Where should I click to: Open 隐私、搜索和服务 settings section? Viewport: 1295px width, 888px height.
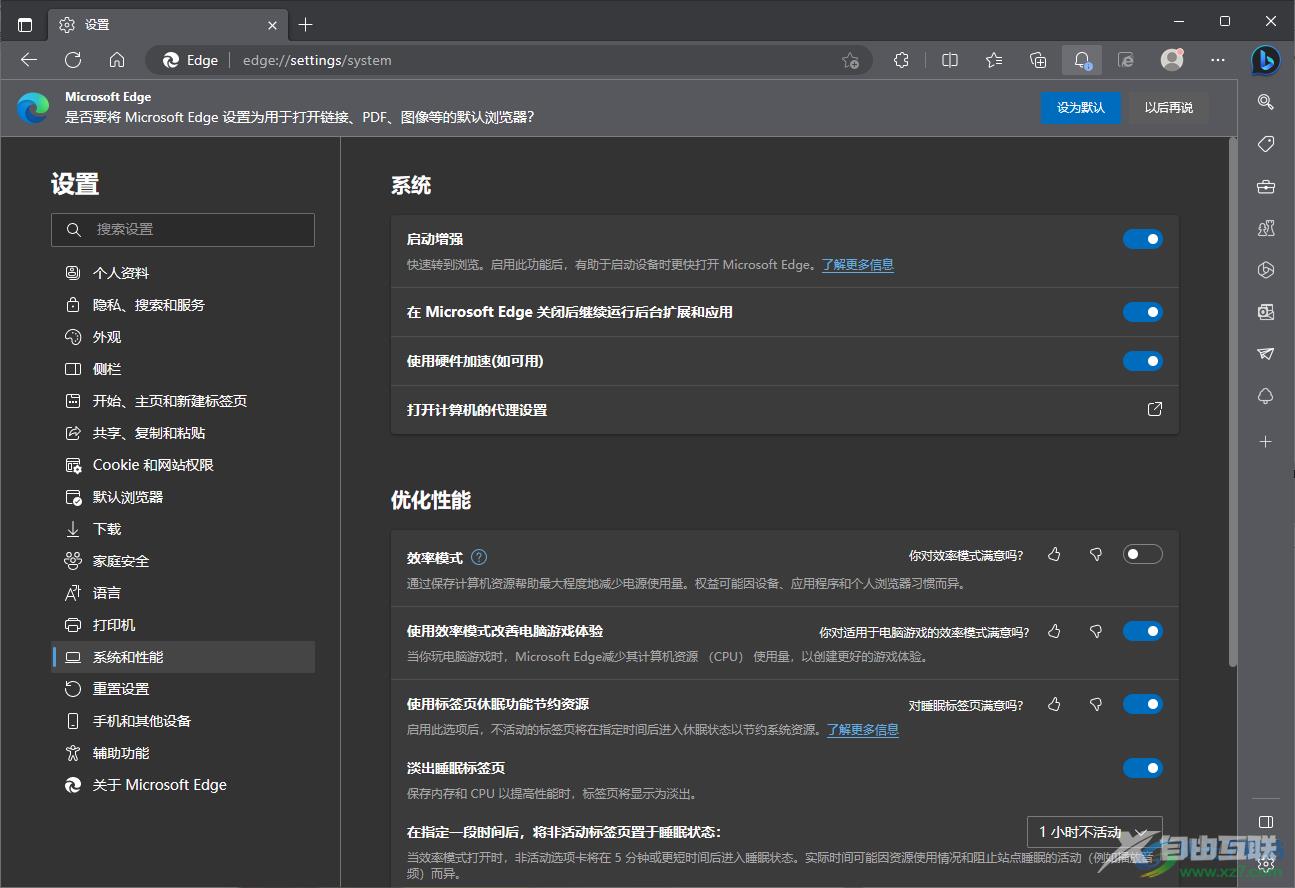coord(183,305)
